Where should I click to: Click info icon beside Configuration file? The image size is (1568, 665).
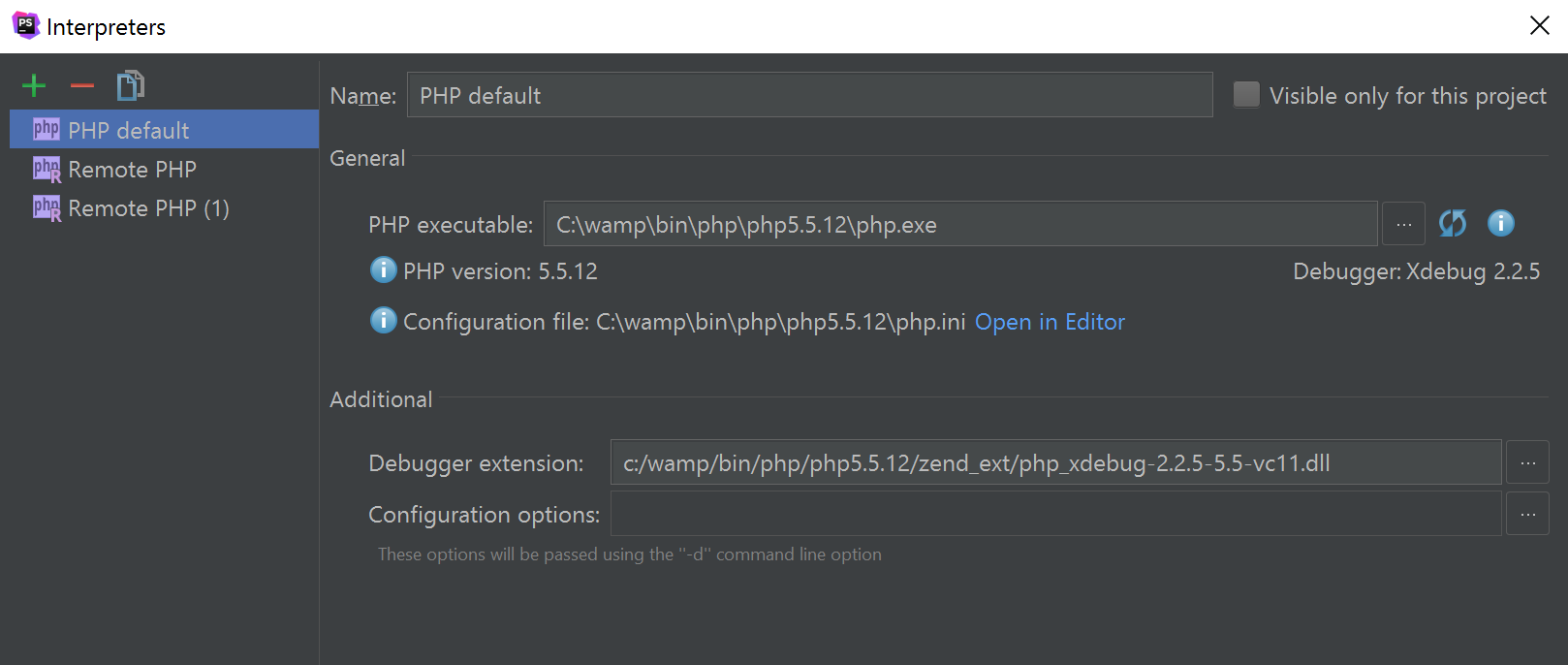384,320
